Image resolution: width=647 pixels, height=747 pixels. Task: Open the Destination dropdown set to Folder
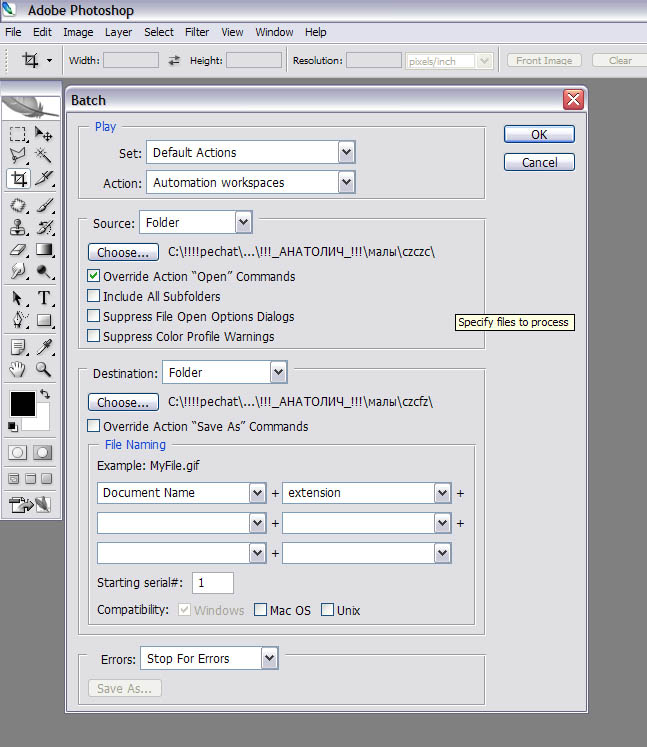[x=224, y=373]
